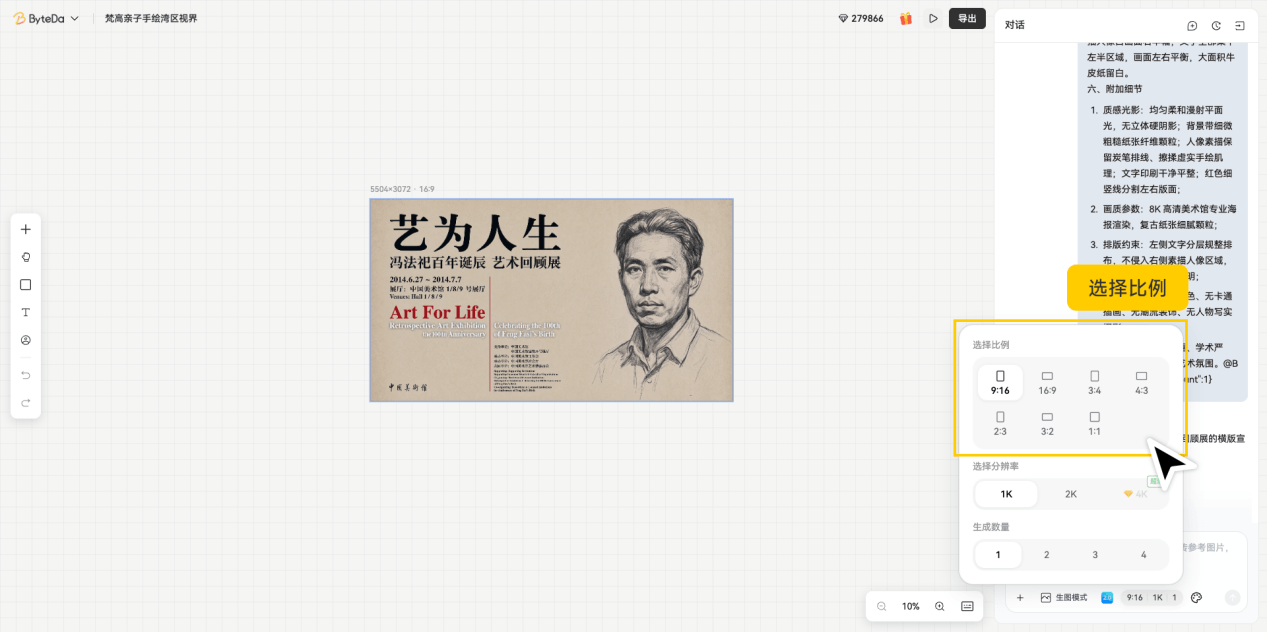This screenshot has width=1267, height=632.
Task: Click the 10% zoom level
Action: pyautogui.click(x=911, y=606)
